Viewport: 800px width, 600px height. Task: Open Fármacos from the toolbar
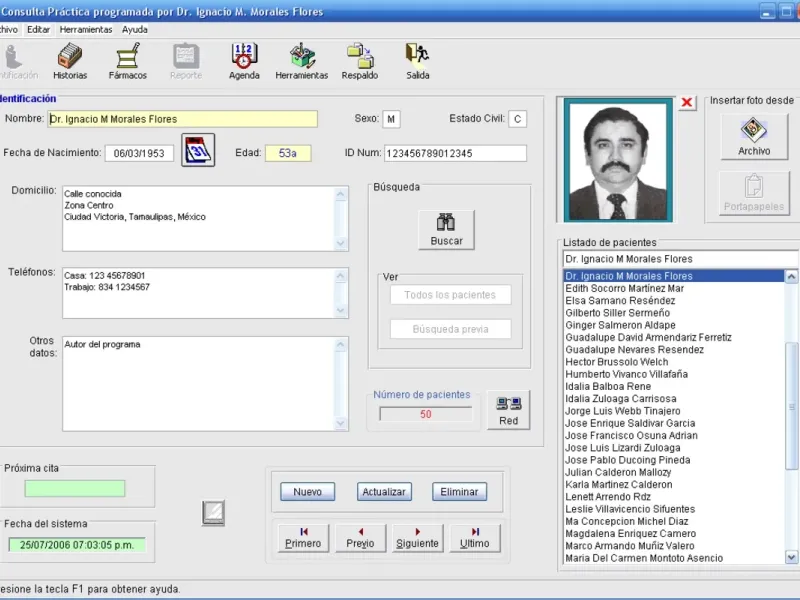[127, 62]
